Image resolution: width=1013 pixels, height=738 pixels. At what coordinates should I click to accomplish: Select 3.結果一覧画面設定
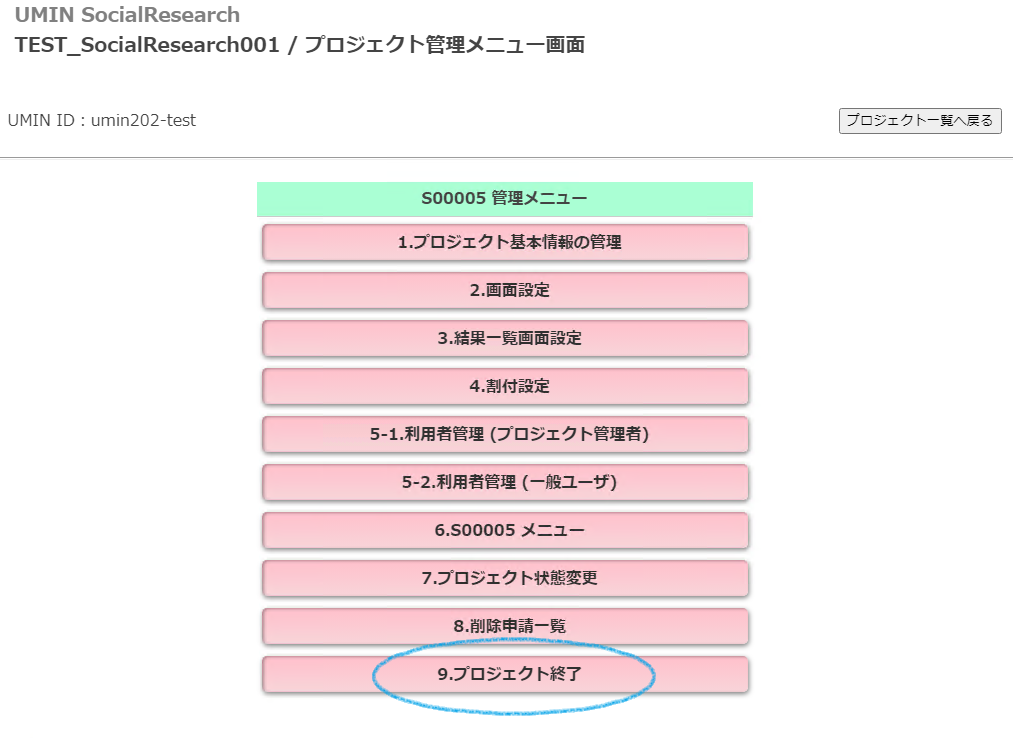pos(505,338)
